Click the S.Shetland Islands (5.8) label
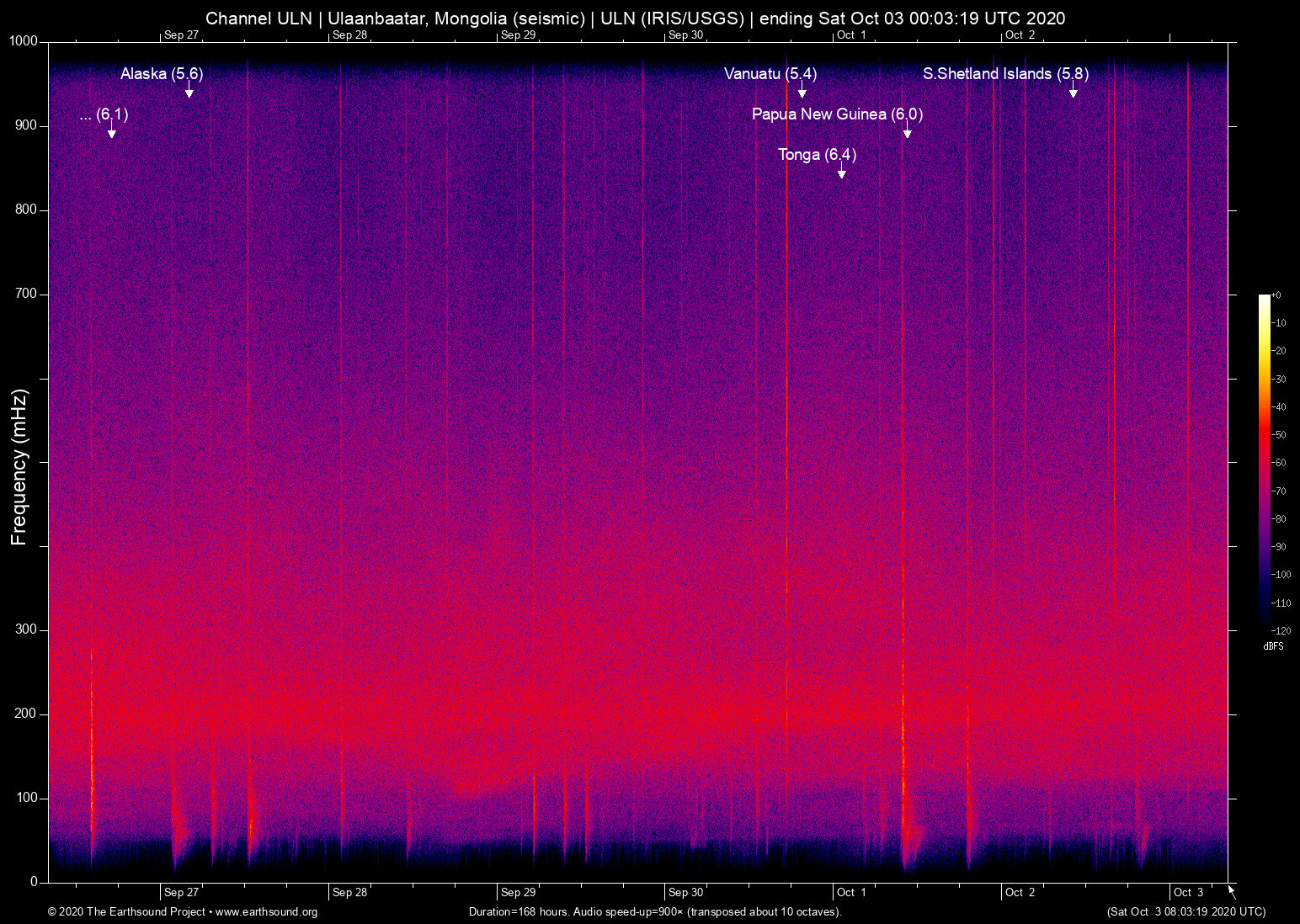Viewport: 1300px width, 924px height. (1005, 74)
